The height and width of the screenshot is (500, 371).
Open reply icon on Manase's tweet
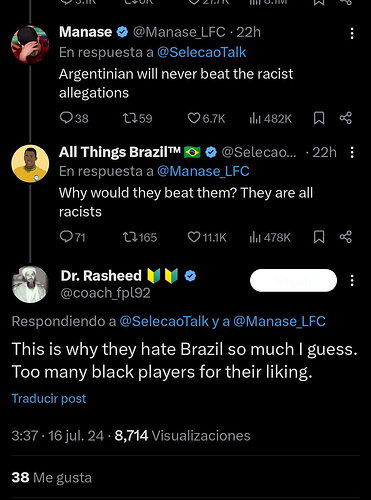66,118
